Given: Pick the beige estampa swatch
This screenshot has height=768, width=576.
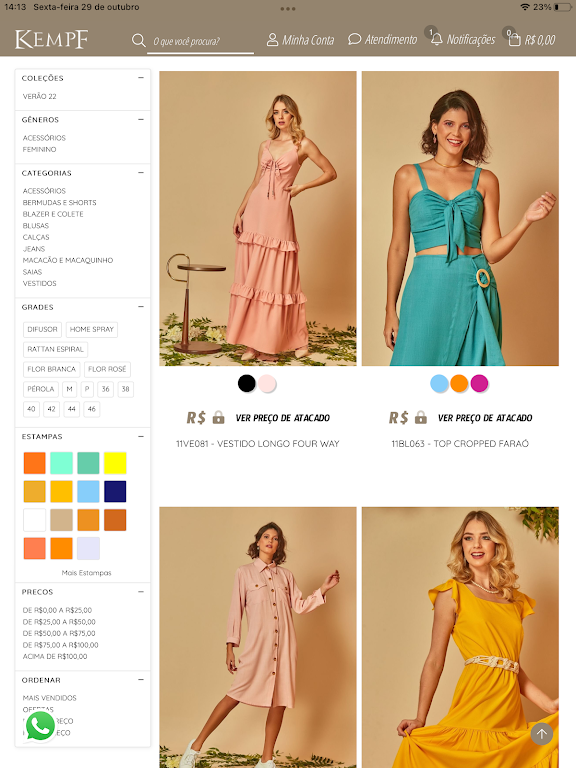Looking at the screenshot, I should [x=61, y=520].
